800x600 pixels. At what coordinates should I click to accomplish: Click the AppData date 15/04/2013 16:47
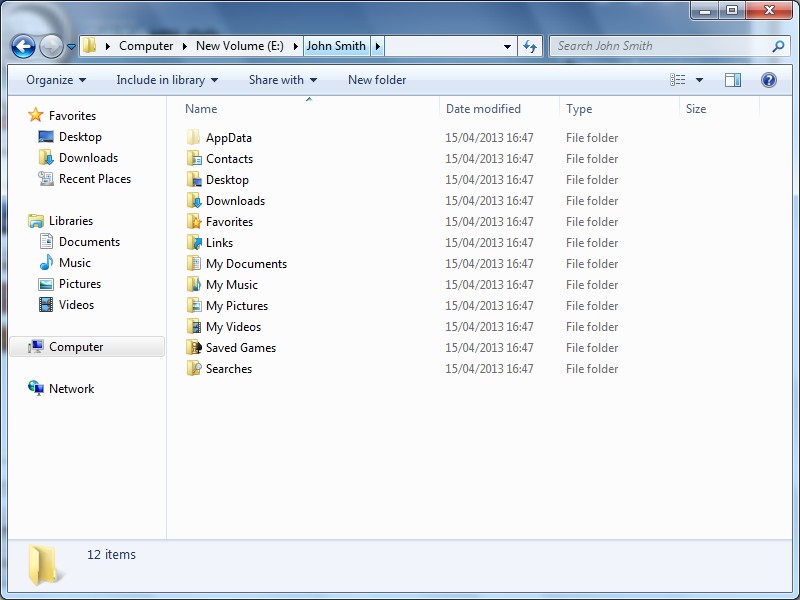pyautogui.click(x=489, y=138)
